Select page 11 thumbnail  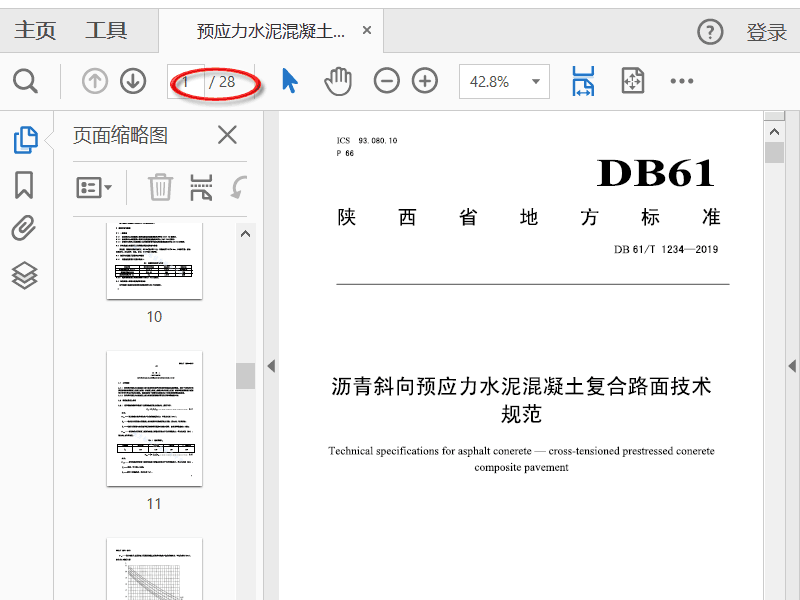(x=154, y=418)
